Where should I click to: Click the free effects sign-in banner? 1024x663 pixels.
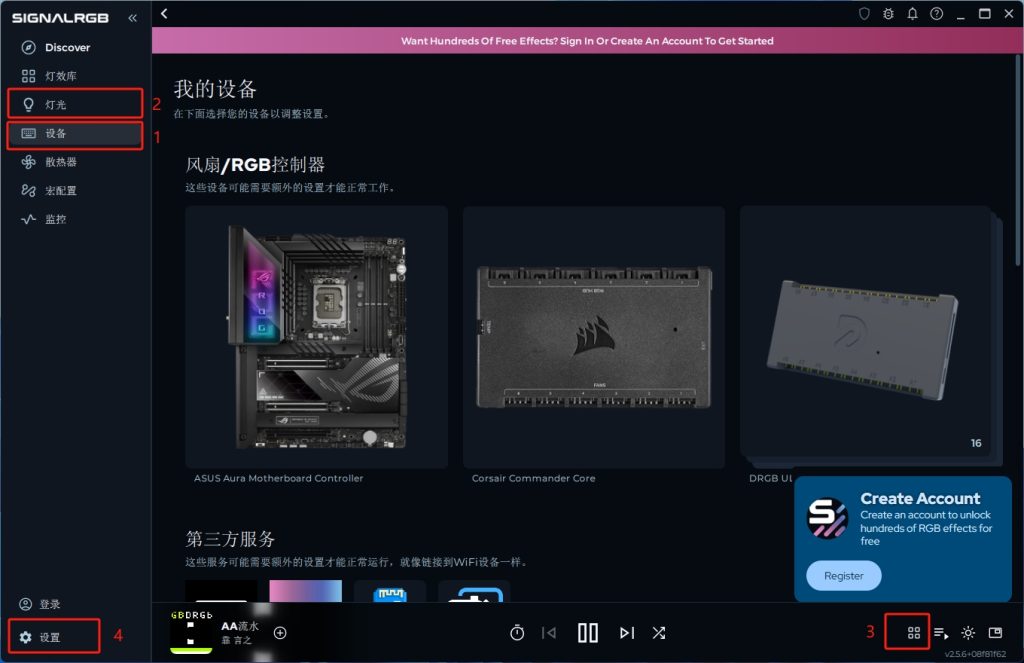click(x=587, y=40)
